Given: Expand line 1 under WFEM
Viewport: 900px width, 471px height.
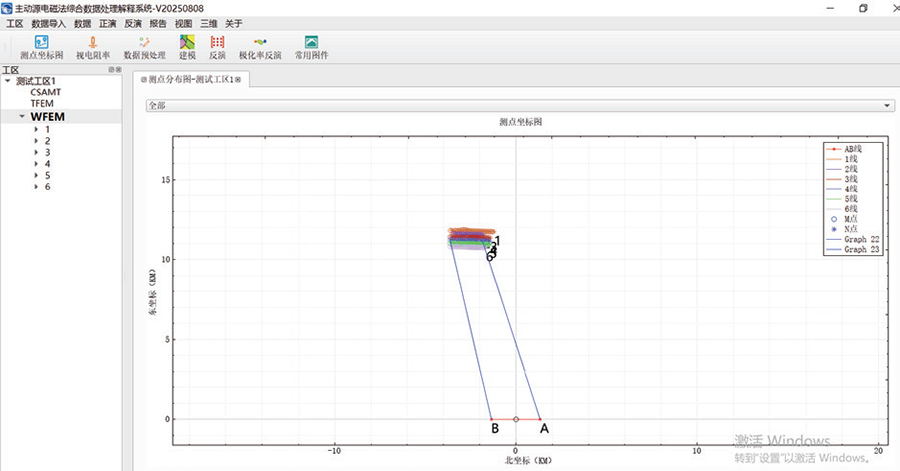Looking at the screenshot, I should point(36,129).
